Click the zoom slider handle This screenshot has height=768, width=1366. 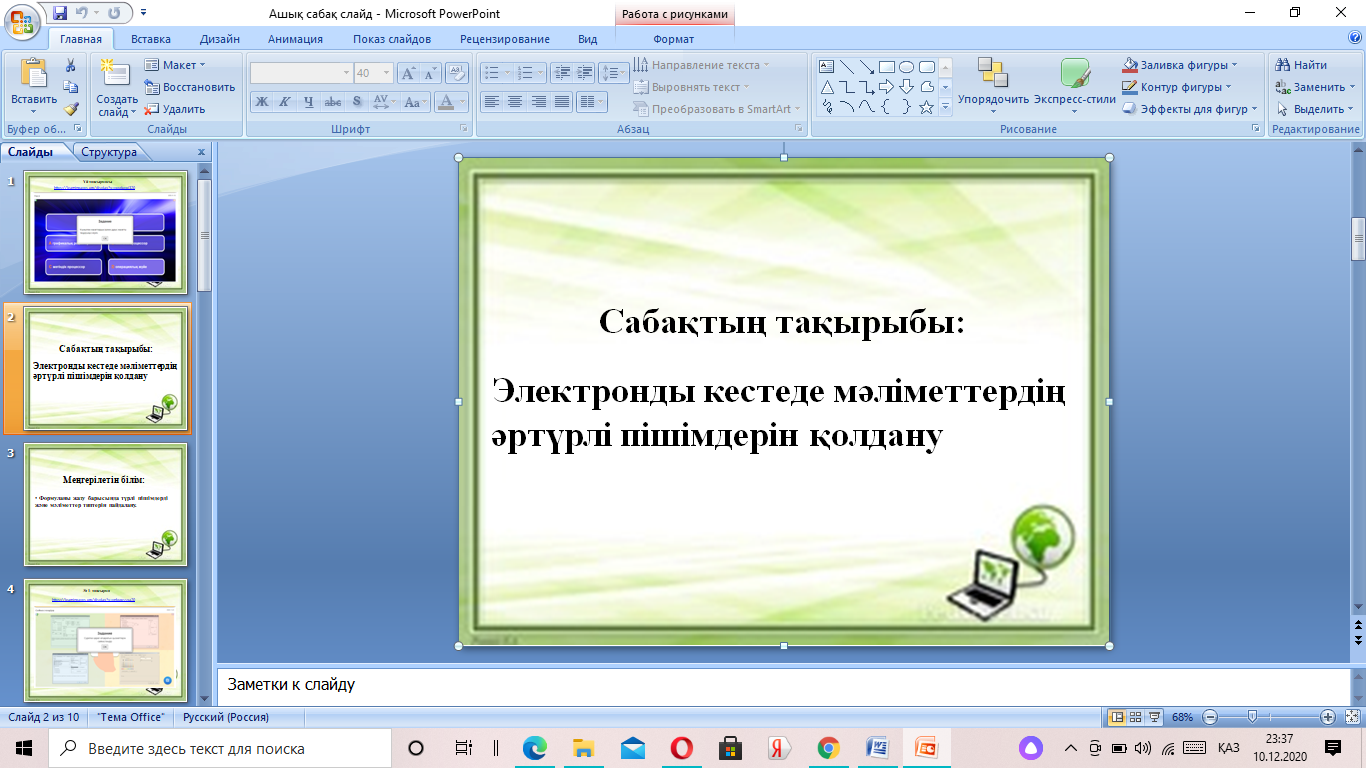pos(1252,717)
